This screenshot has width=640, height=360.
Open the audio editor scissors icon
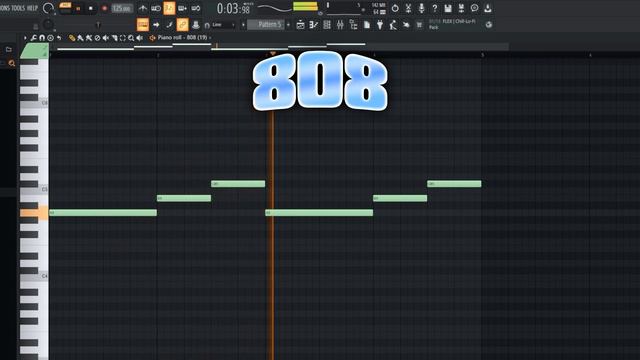(408, 8)
